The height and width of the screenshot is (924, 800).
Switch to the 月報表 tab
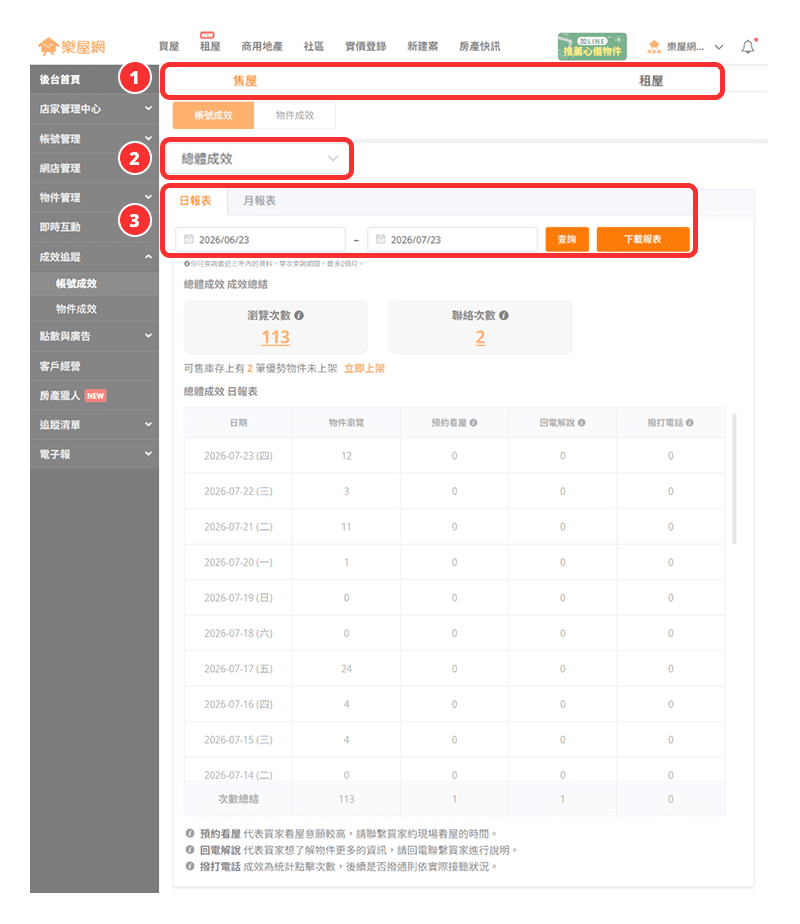click(259, 201)
